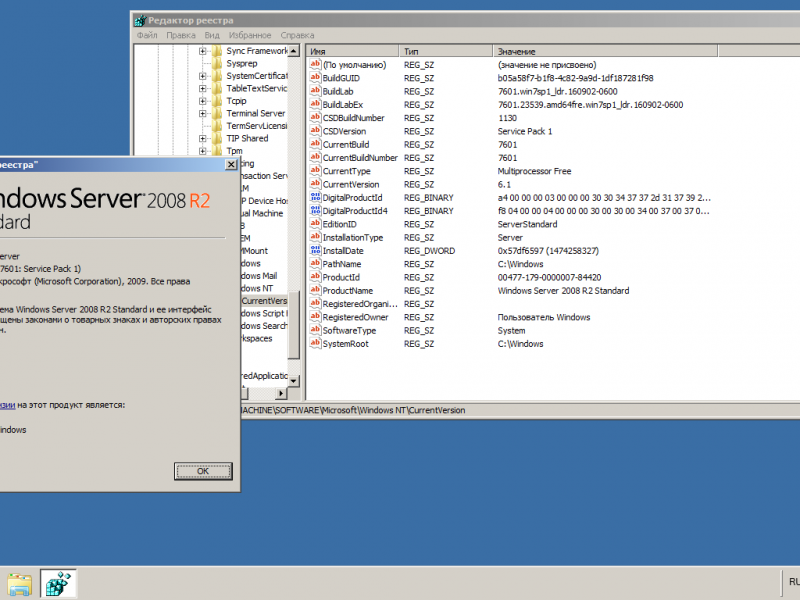Open the Файл menu
800x600 pixels.
click(x=147, y=35)
